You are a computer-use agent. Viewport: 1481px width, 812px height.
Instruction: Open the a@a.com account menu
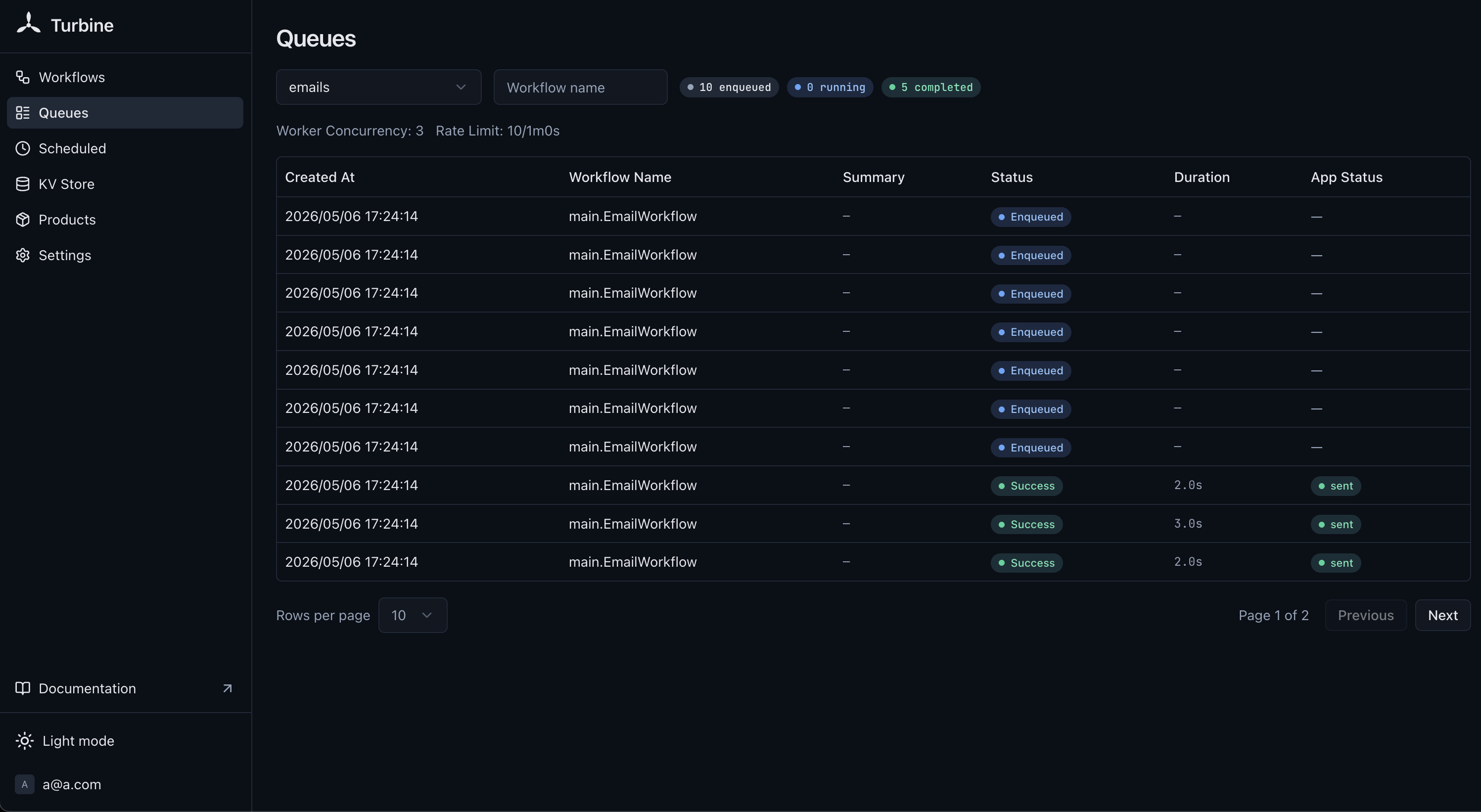click(125, 784)
